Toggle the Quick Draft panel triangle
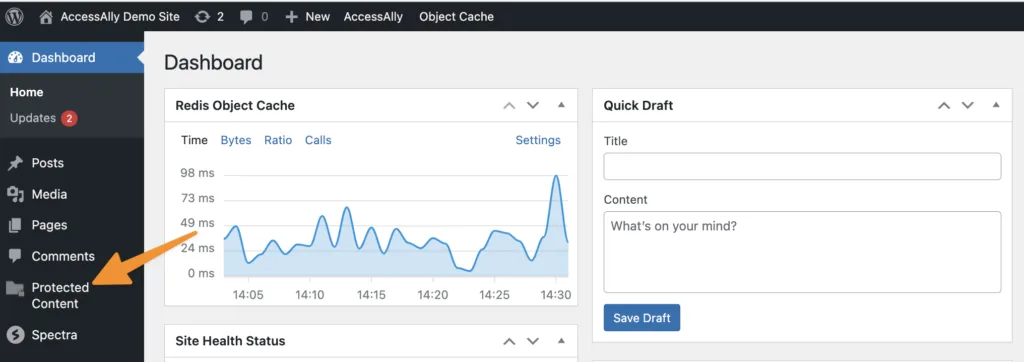The height and width of the screenshot is (362, 1024). [996, 105]
